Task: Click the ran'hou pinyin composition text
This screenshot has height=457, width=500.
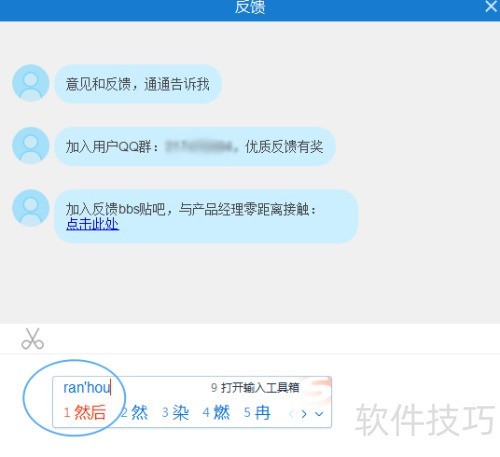Action: click(x=87, y=388)
